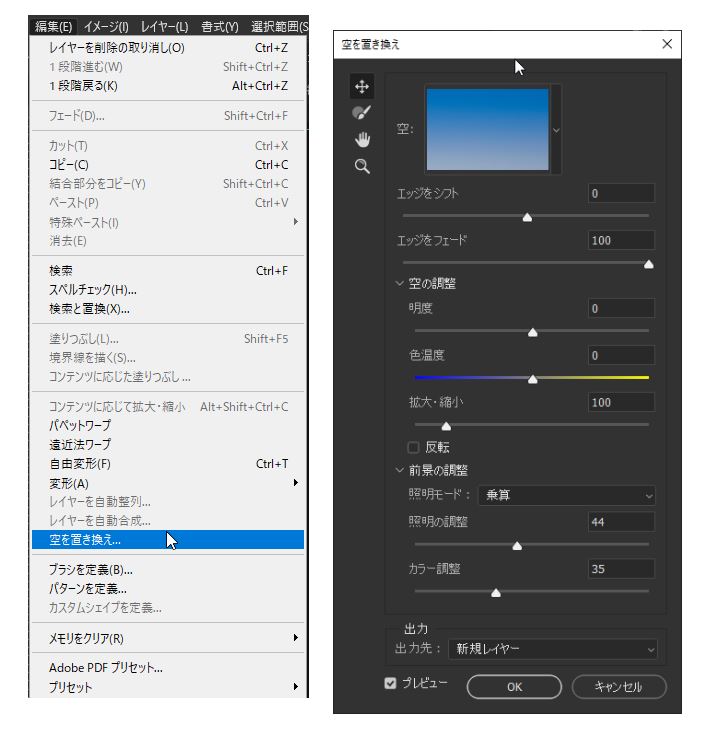
Task: Click the キャンセル button
Action: coord(619,687)
